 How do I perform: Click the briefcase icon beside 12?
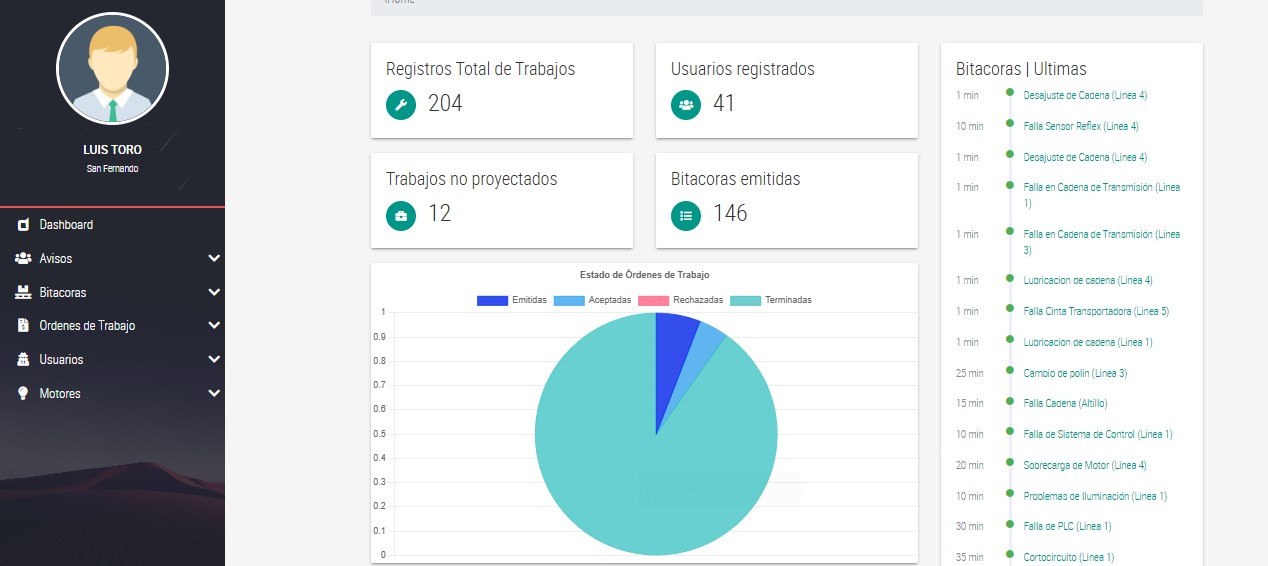[401, 214]
